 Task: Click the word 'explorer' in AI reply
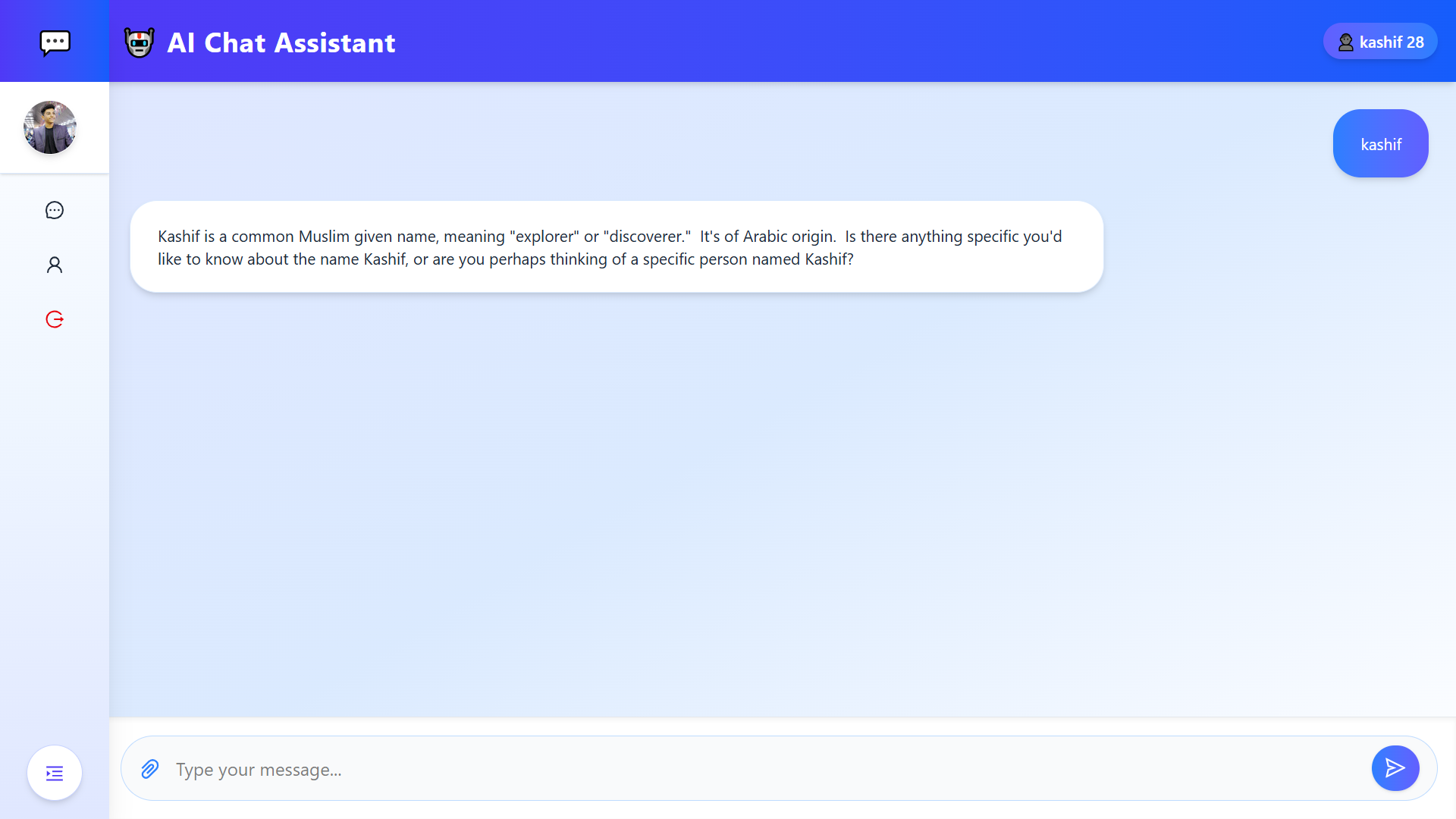coord(544,237)
